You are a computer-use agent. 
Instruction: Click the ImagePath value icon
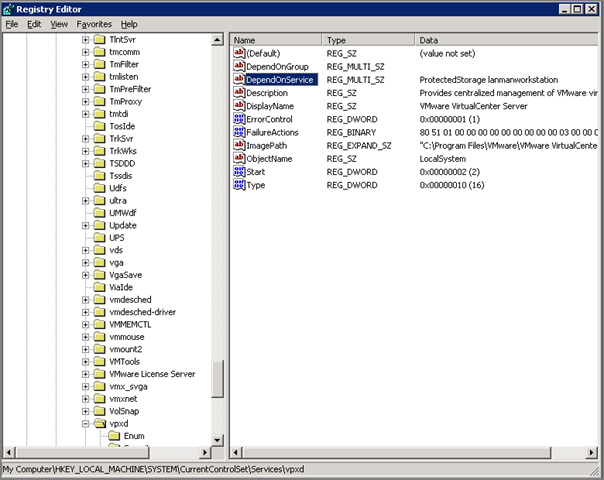coord(239,145)
